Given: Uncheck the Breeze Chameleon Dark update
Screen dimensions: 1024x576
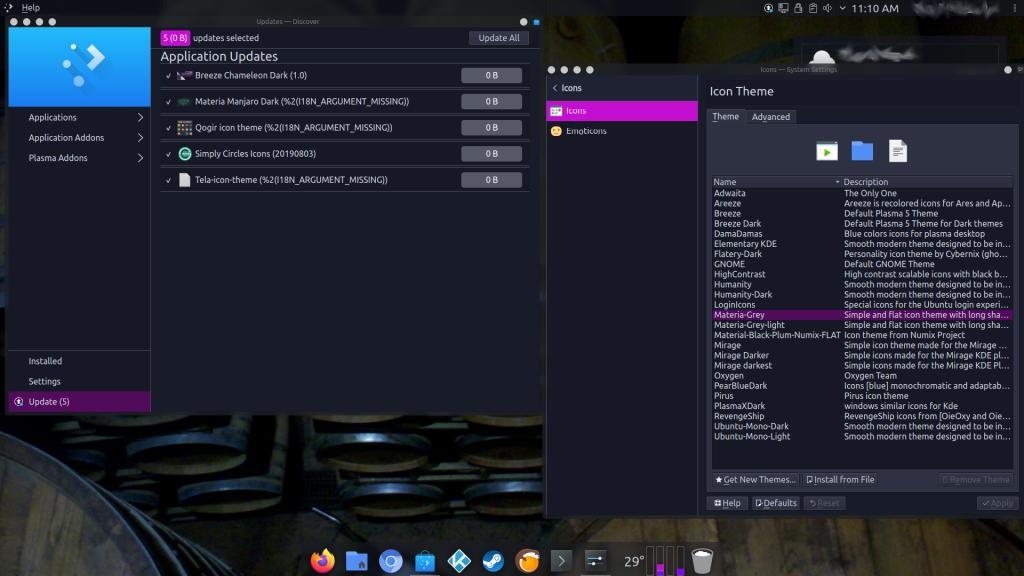Looking at the screenshot, I should pos(168,76).
